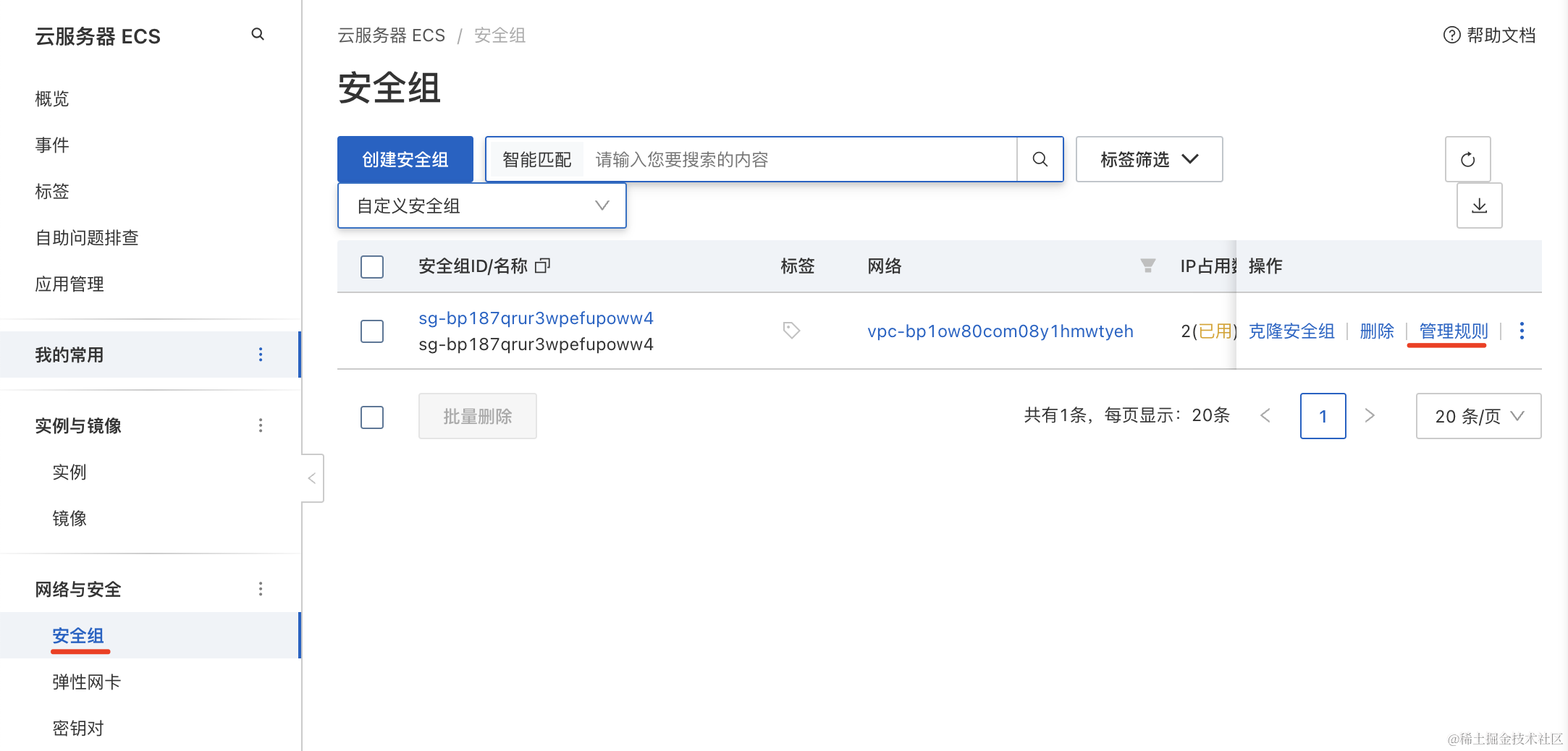Open more actions menu in security group row
Viewport: 1568px width, 751px height.
click(x=1522, y=331)
